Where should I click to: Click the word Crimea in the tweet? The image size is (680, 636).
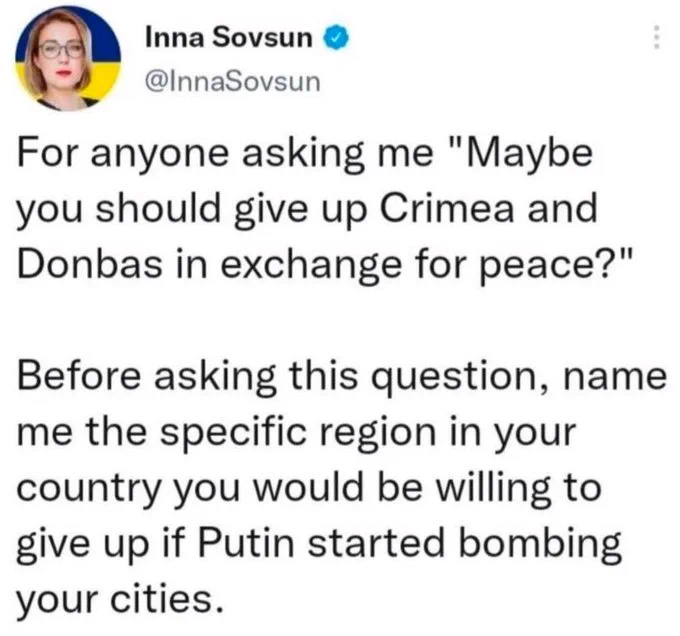[x=446, y=209]
